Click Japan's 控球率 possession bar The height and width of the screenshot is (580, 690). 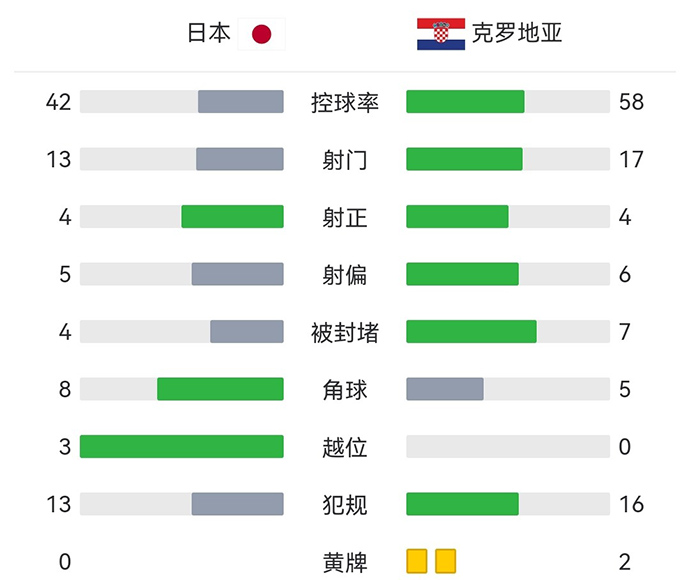click(240, 102)
